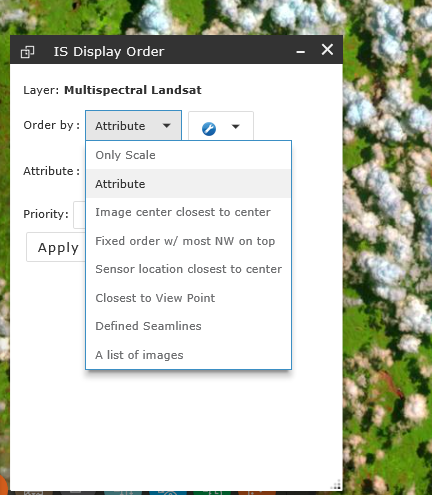Click the IS Display Order title text
The image size is (432, 495).
click(109, 52)
